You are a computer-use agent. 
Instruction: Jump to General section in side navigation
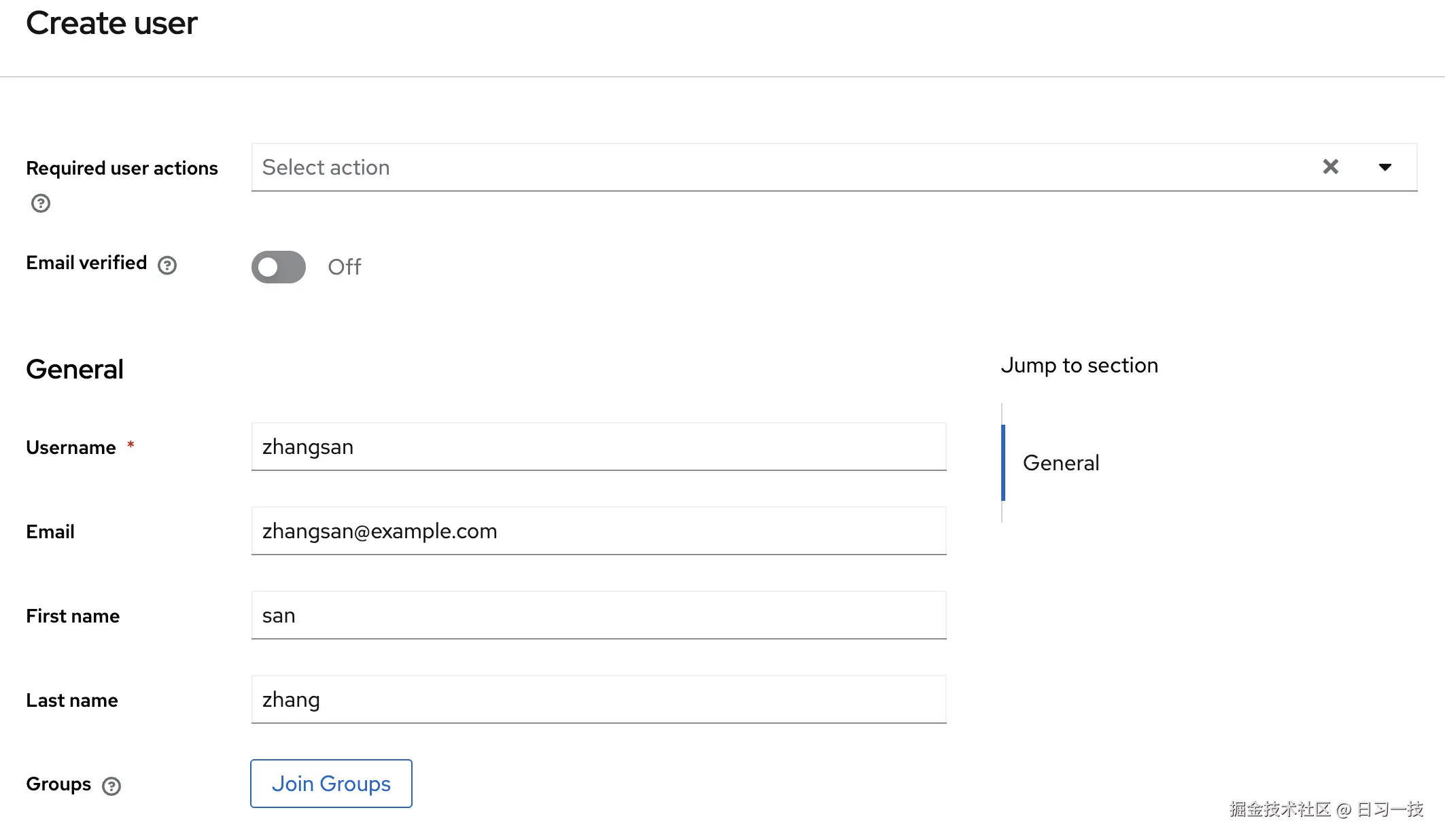(1060, 463)
